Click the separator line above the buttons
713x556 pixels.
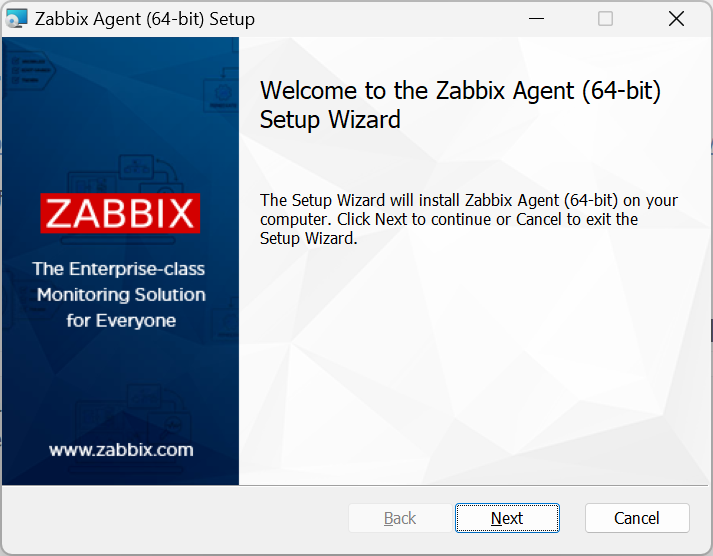point(357,486)
